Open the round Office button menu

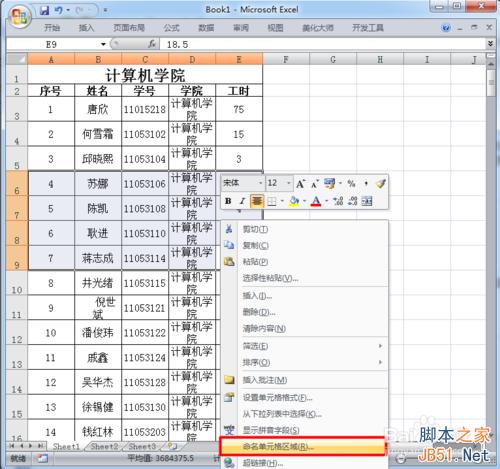tap(20, 17)
